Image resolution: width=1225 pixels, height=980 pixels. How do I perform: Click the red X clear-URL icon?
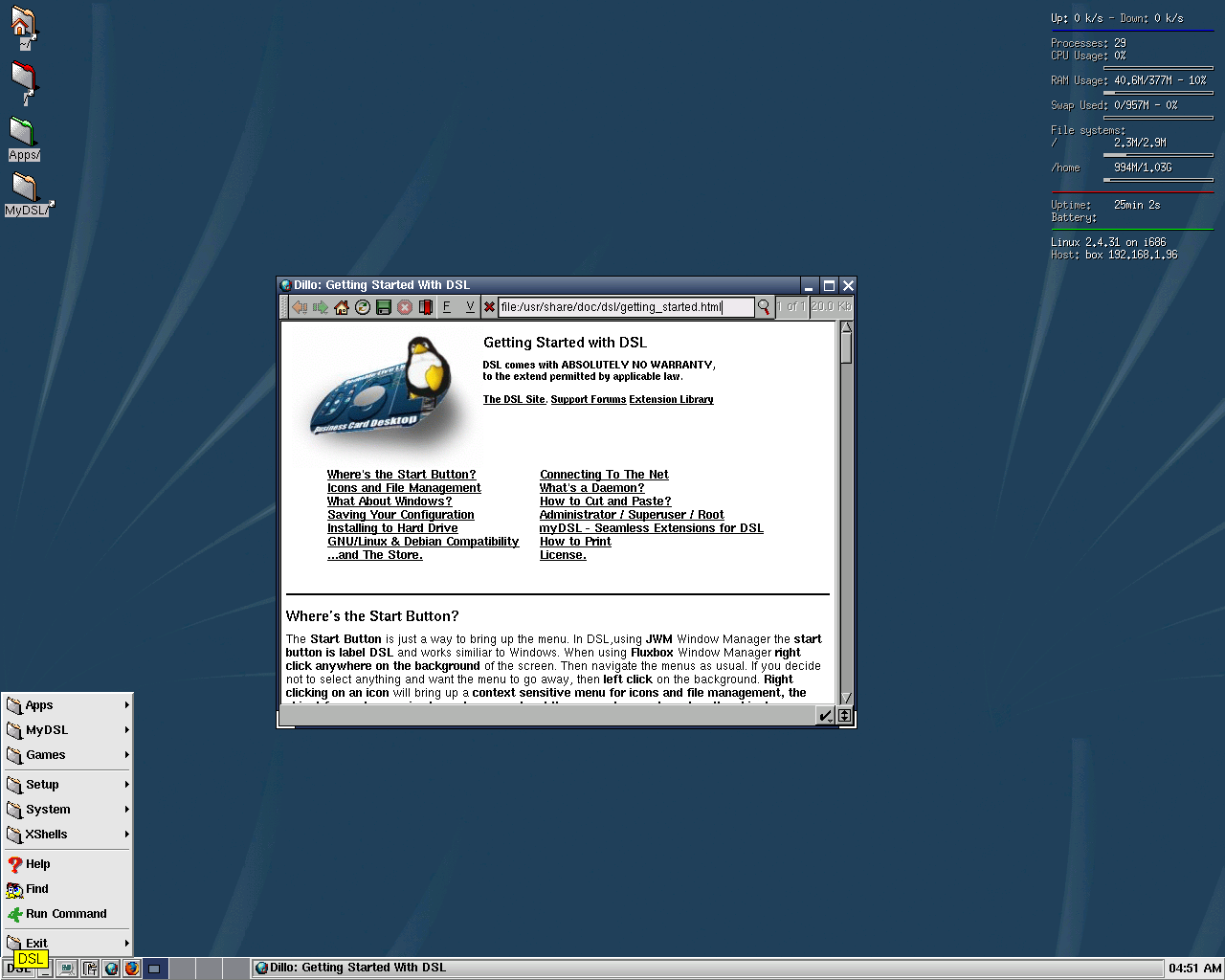click(489, 307)
